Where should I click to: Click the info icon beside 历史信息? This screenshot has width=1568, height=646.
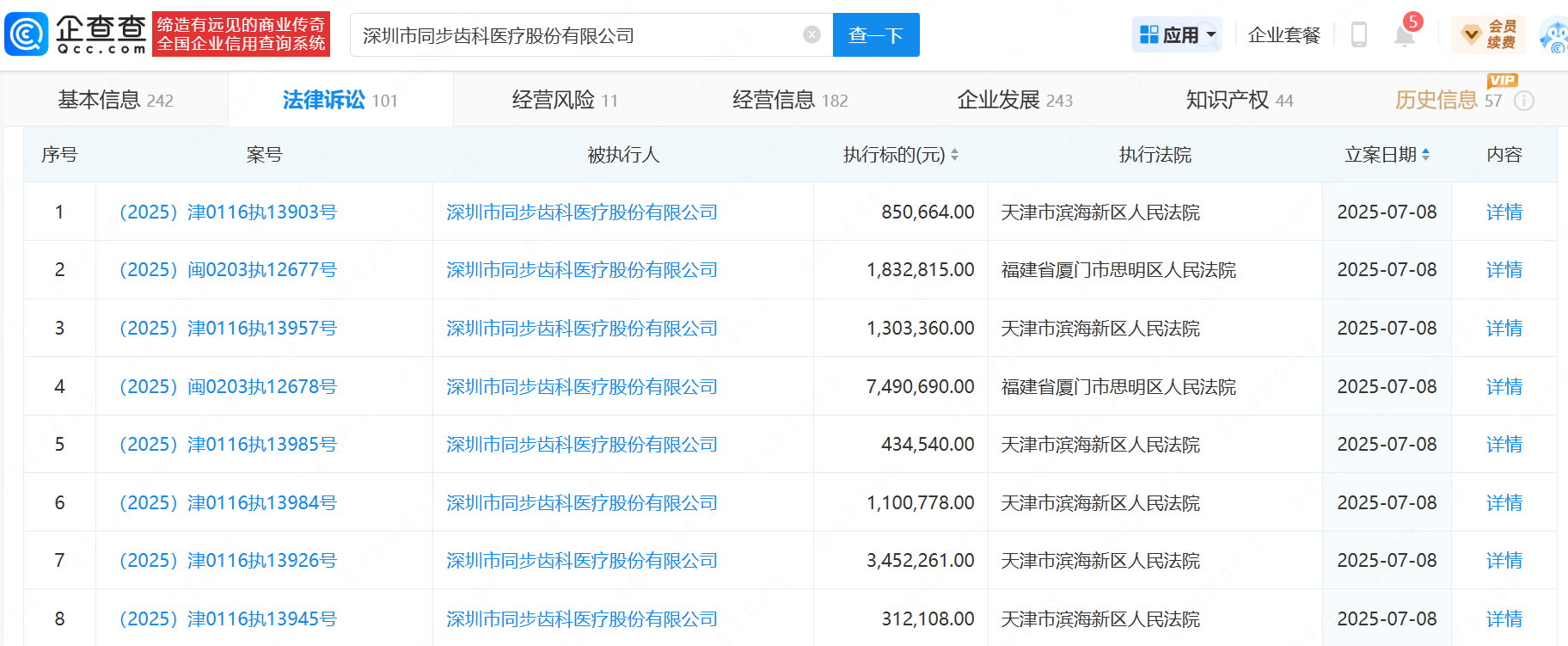pos(1524,101)
